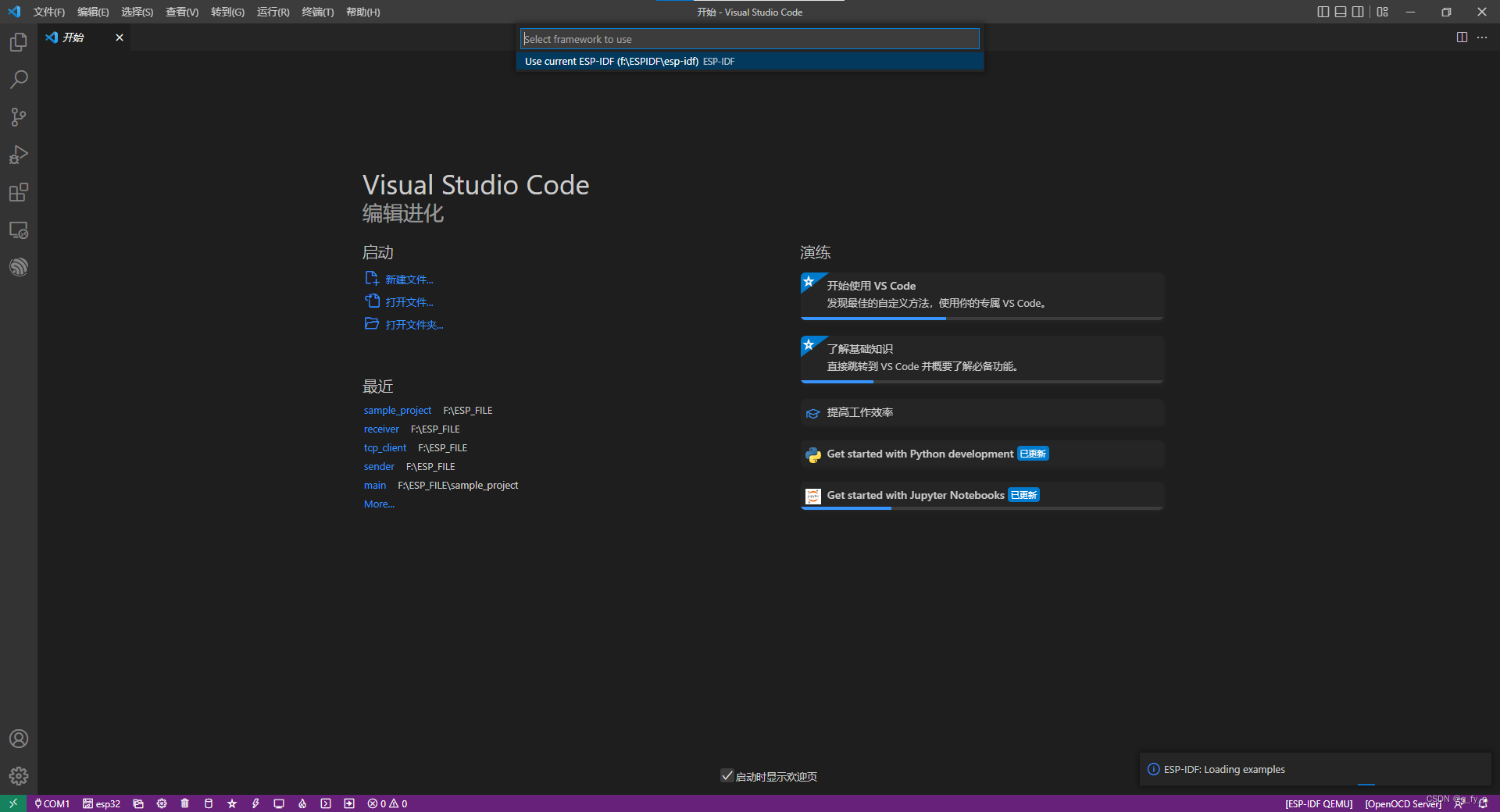Open the Customize Layout button

click(1383, 12)
